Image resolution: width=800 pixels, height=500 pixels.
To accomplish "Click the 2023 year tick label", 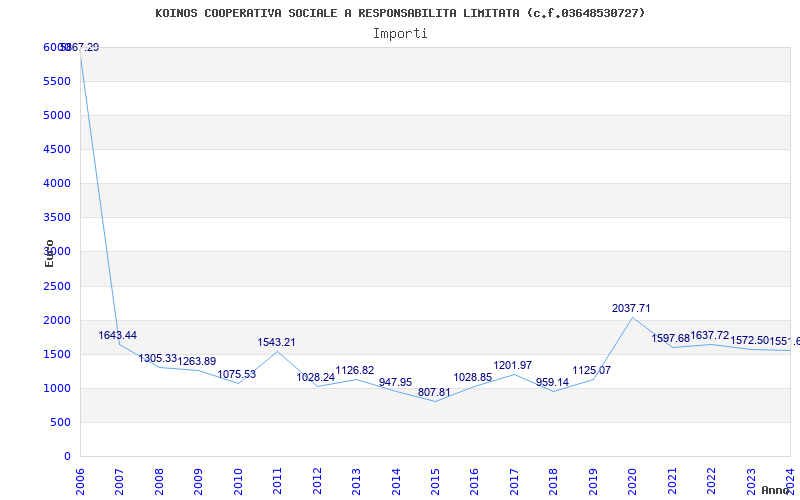I will click(x=751, y=482).
